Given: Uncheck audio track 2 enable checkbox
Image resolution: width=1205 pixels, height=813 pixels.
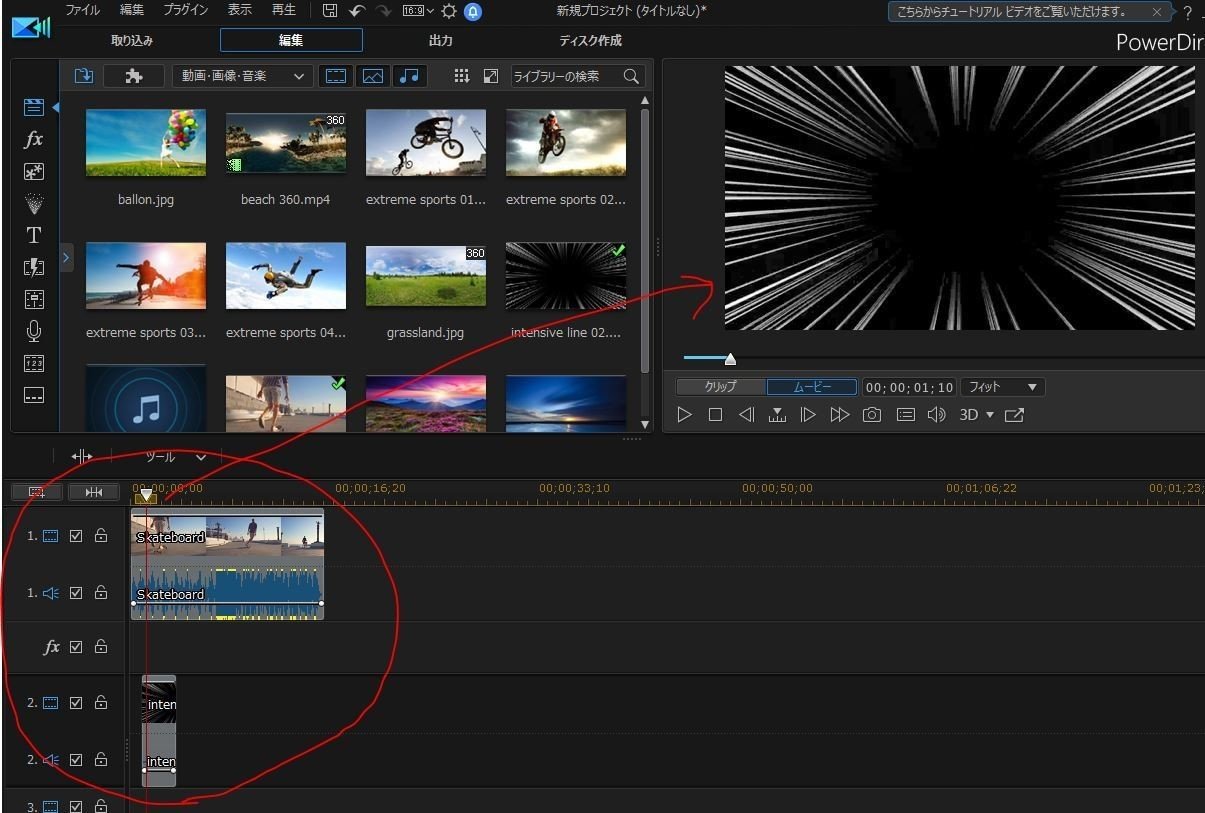Looking at the screenshot, I should tap(76, 760).
